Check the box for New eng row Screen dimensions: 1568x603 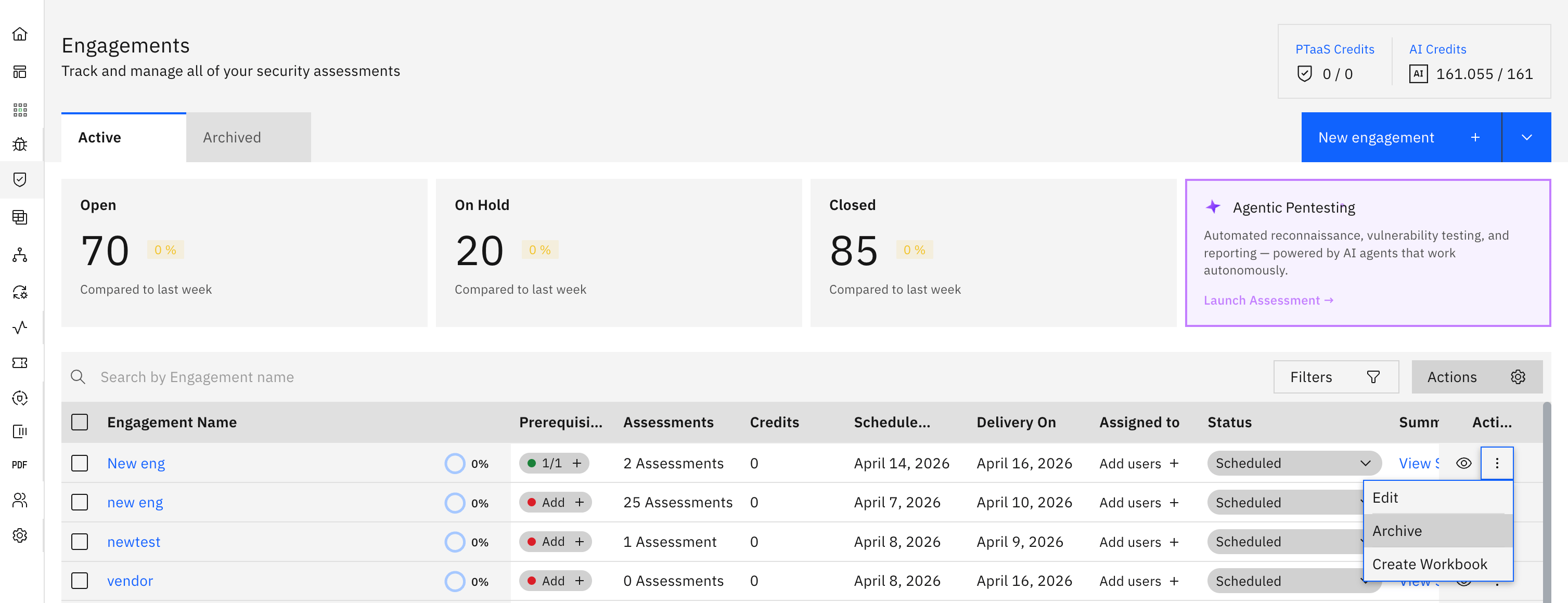point(80,463)
